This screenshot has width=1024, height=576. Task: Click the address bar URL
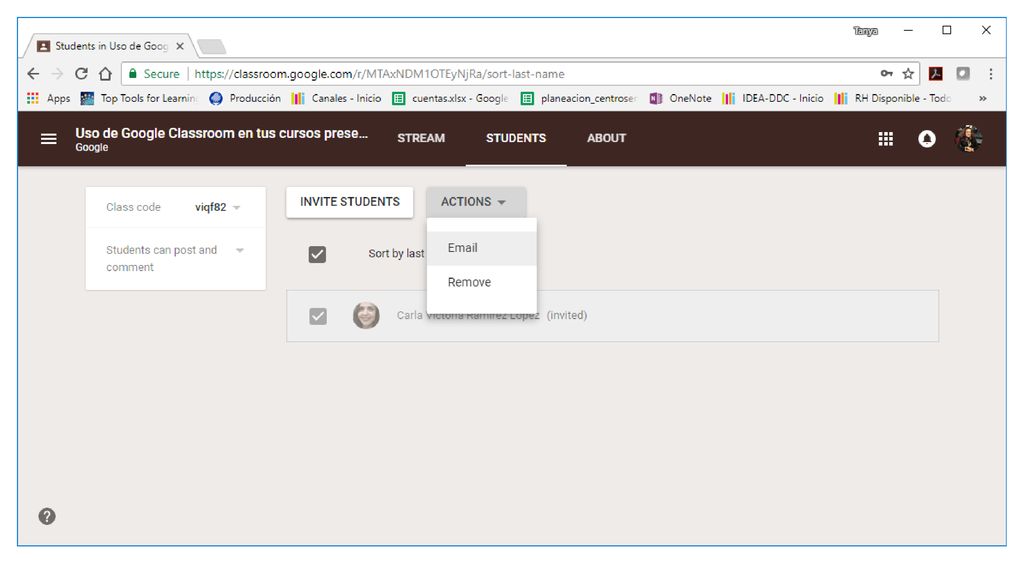click(x=379, y=74)
